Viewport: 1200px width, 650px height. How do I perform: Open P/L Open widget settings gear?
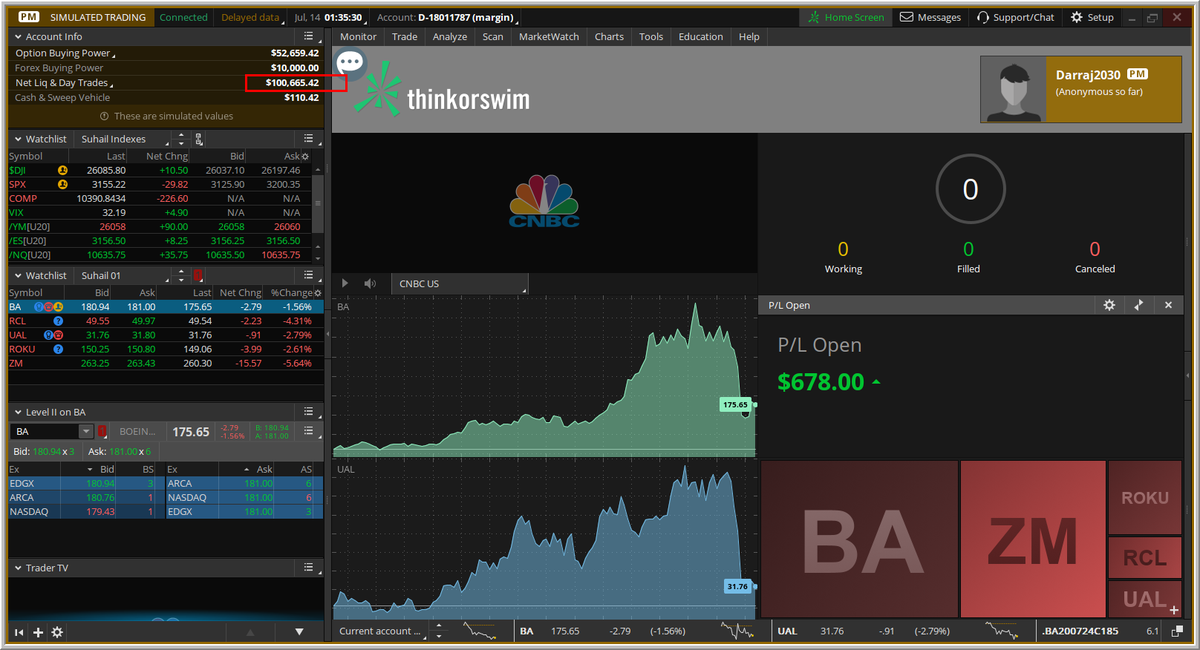coord(1109,305)
